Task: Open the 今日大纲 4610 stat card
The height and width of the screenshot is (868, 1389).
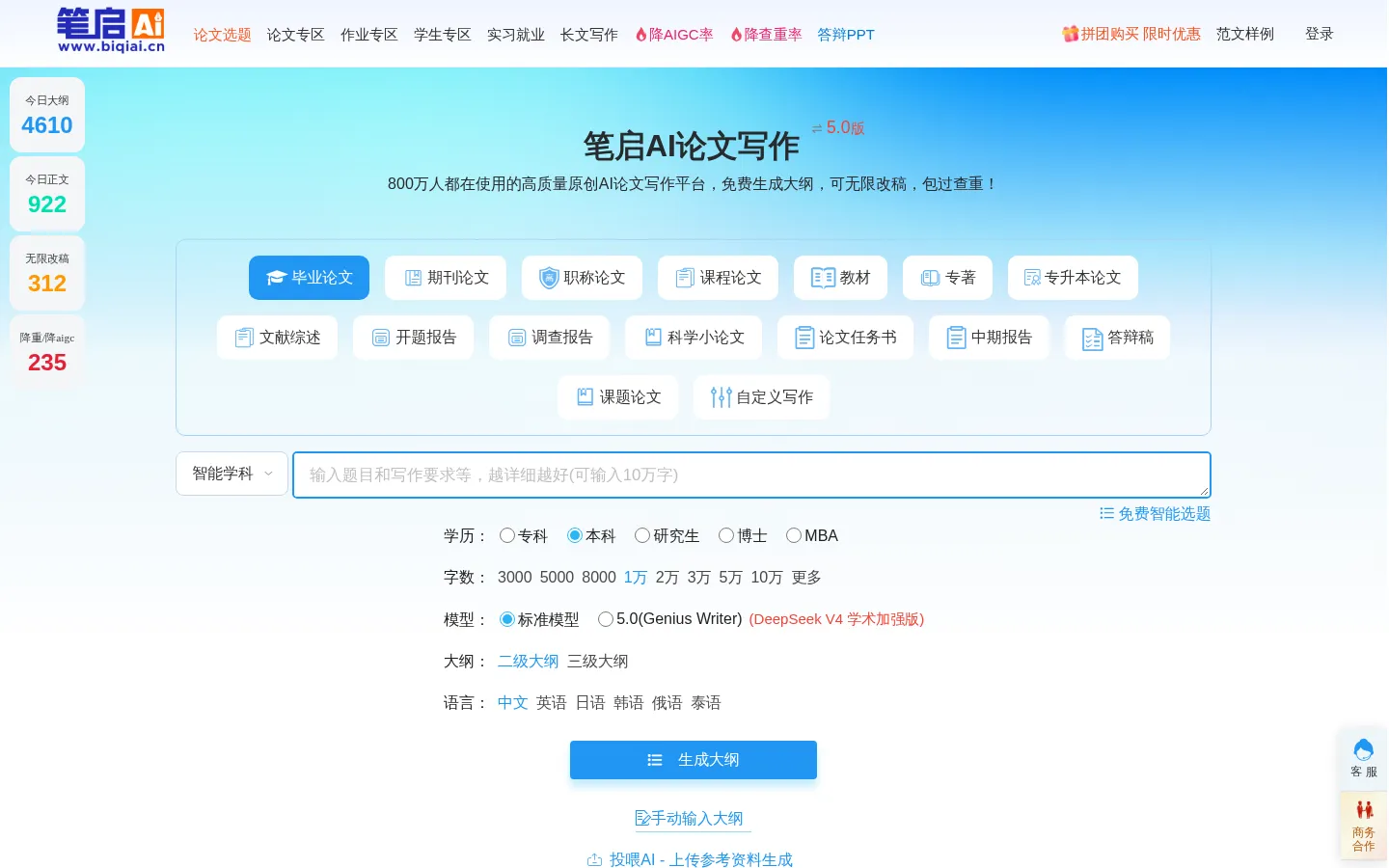Action: pos(47,115)
